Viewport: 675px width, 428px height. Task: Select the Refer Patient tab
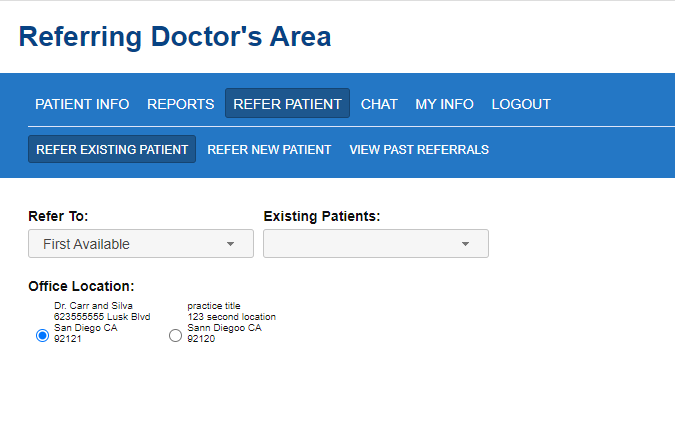coord(287,104)
